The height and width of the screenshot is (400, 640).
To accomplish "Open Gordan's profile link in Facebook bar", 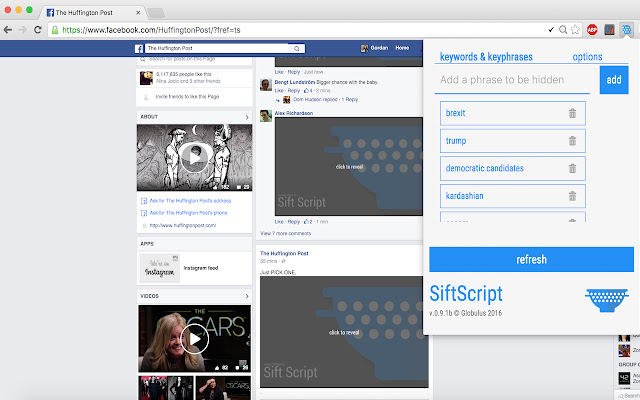I will (375, 48).
